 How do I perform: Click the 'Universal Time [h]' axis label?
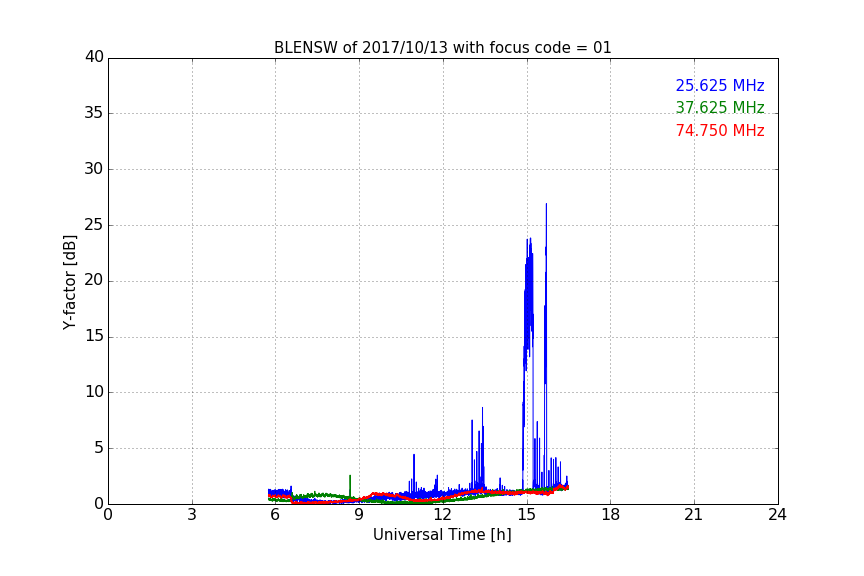[442, 535]
